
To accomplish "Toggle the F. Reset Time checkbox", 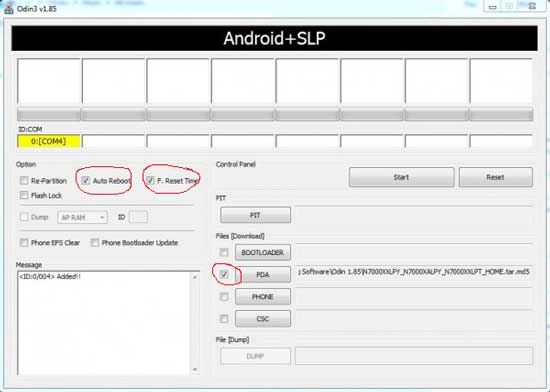I will click(150, 180).
